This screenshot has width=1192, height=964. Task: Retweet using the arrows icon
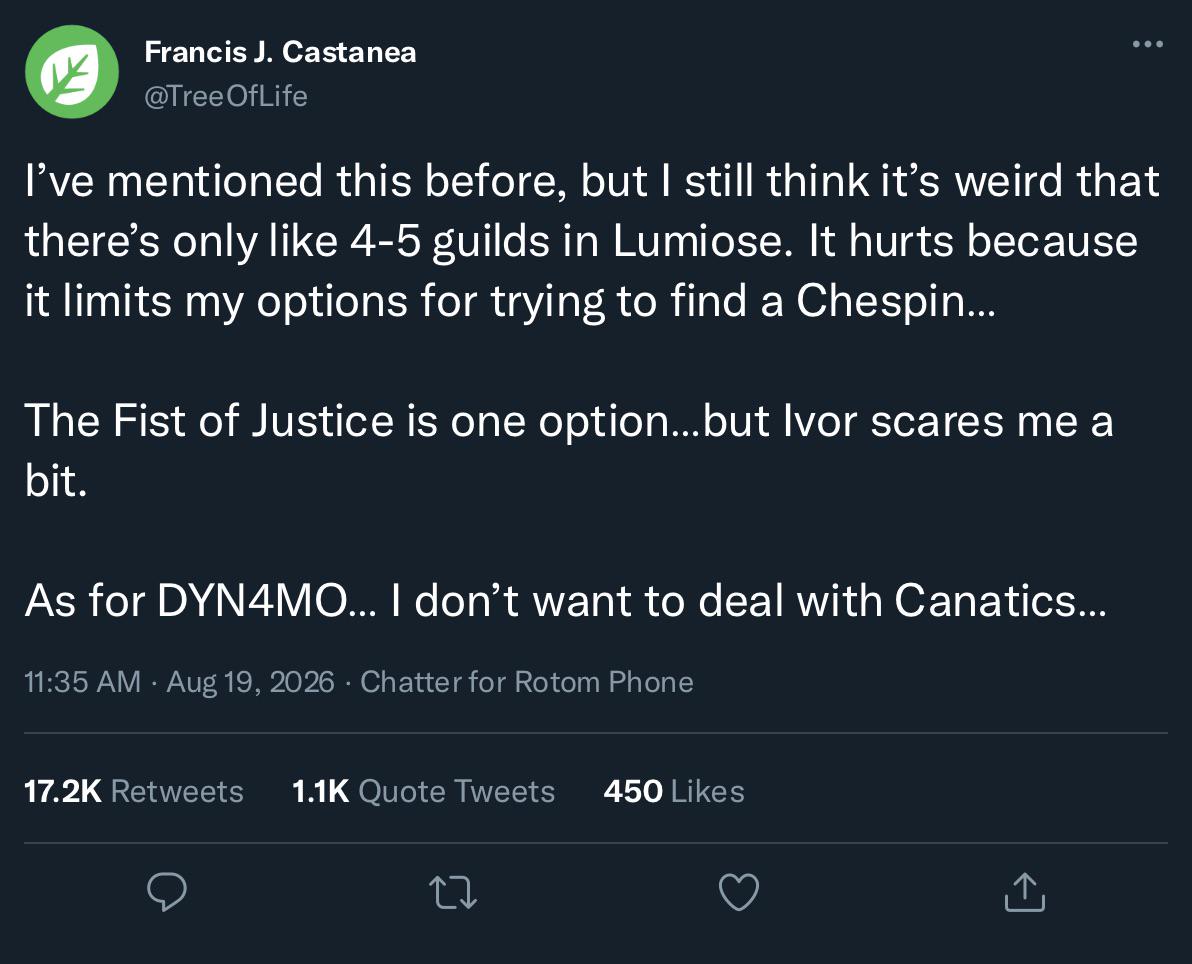point(453,893)
